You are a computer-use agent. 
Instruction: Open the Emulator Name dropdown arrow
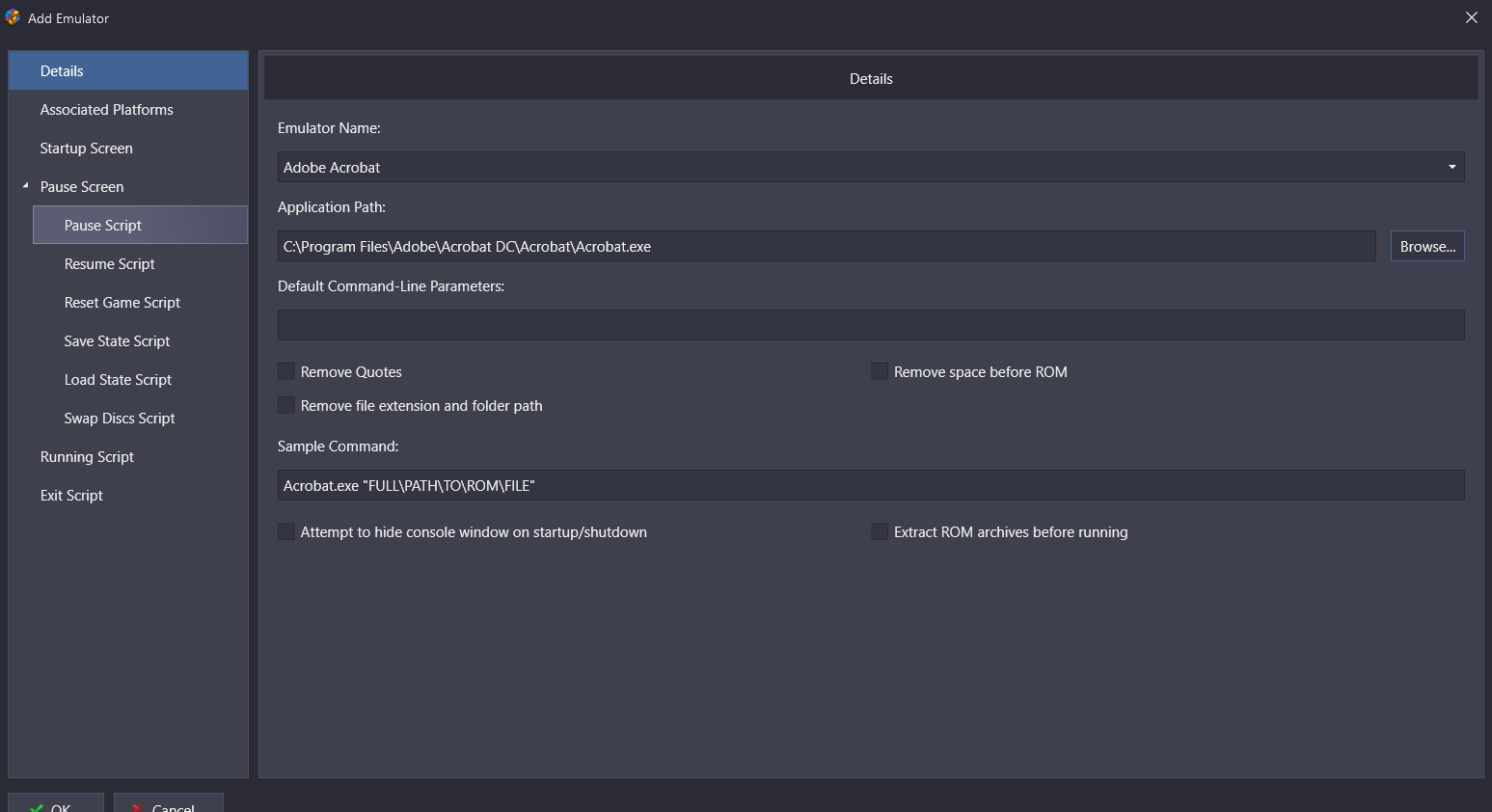click(x=1451, y=167)
